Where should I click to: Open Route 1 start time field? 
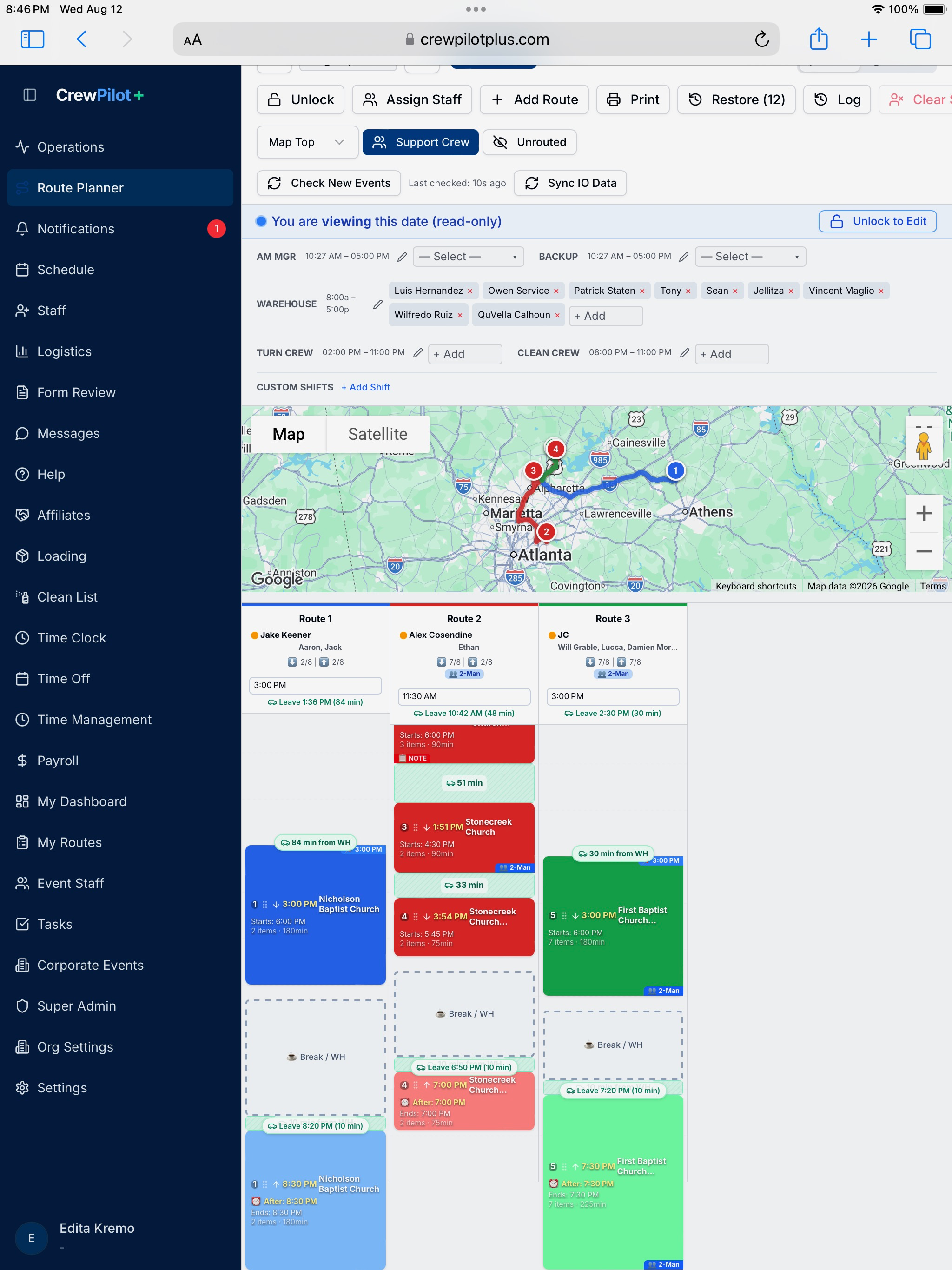click(x=315, y=685)
